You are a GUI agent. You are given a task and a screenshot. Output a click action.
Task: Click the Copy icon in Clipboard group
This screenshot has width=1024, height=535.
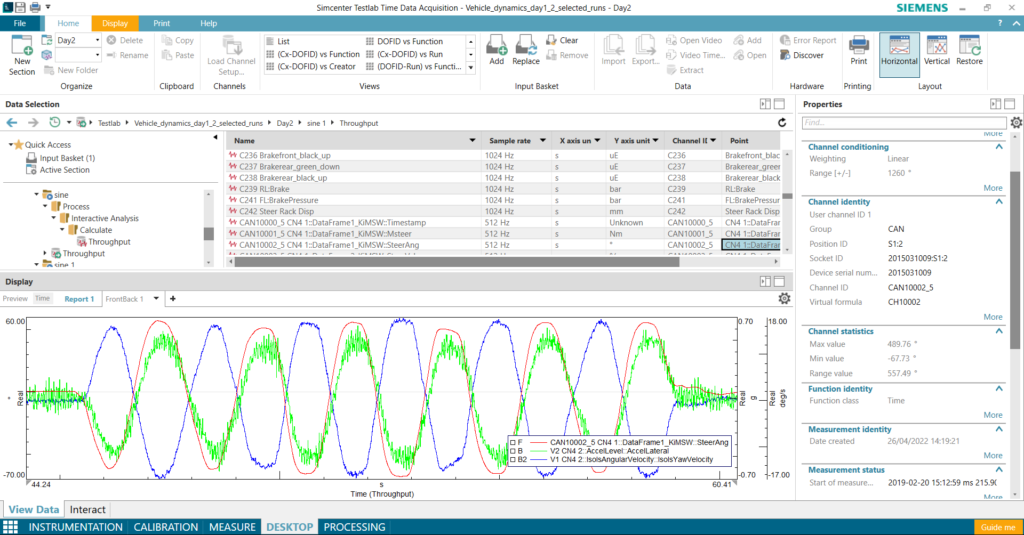pyautogui.click(x=167, y=40)
